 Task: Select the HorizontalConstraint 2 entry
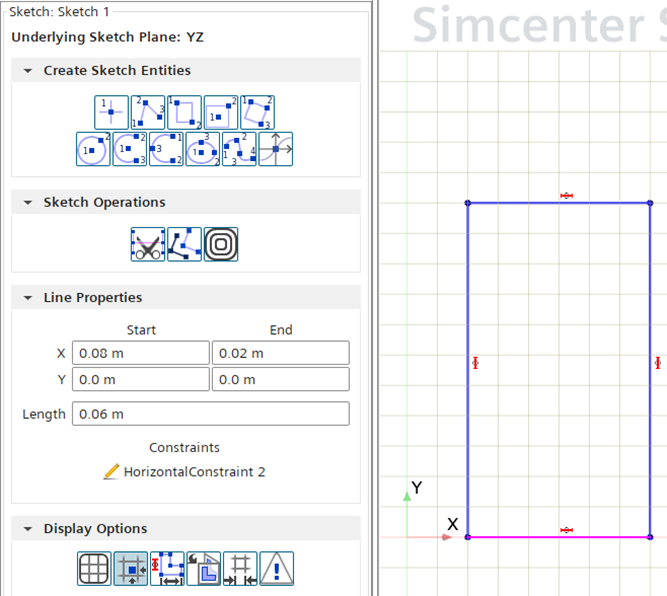194,472
